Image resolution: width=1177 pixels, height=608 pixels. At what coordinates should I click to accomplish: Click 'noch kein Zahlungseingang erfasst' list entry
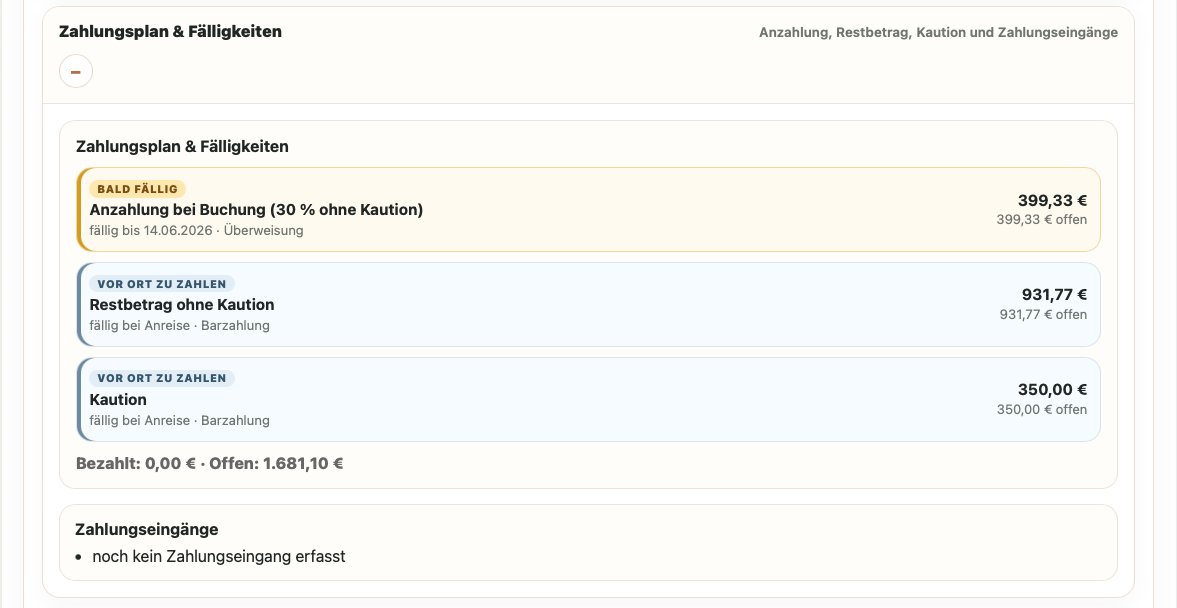(x=218, y=557)
